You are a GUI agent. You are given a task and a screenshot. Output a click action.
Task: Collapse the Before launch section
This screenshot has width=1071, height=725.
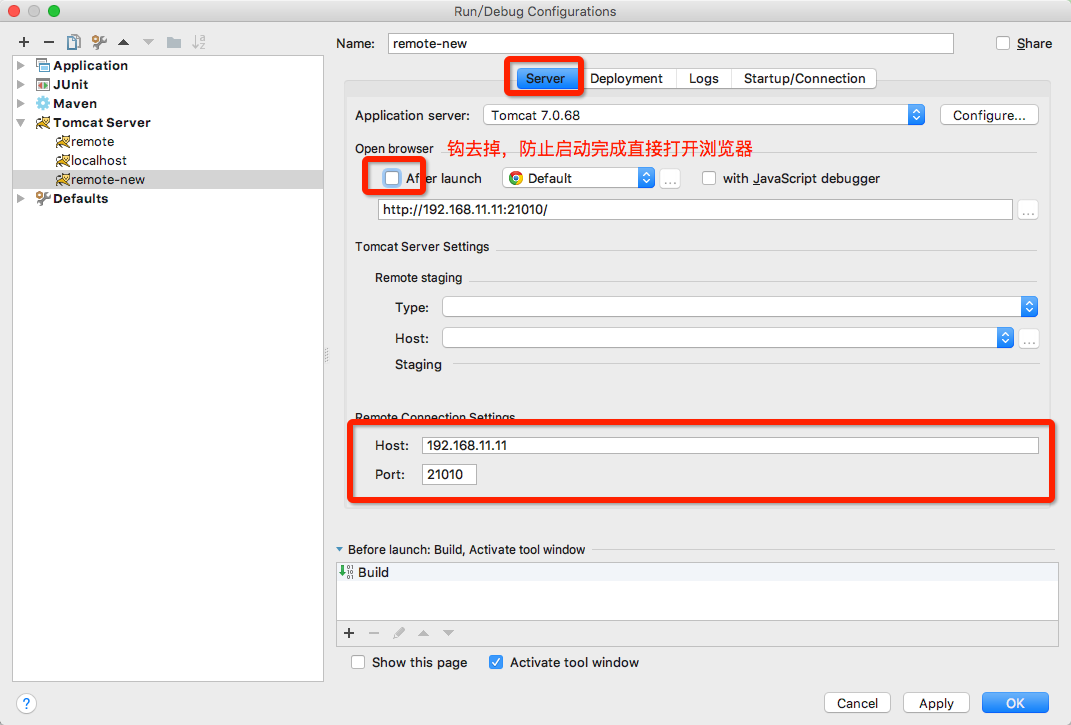[x=339, y=549]
